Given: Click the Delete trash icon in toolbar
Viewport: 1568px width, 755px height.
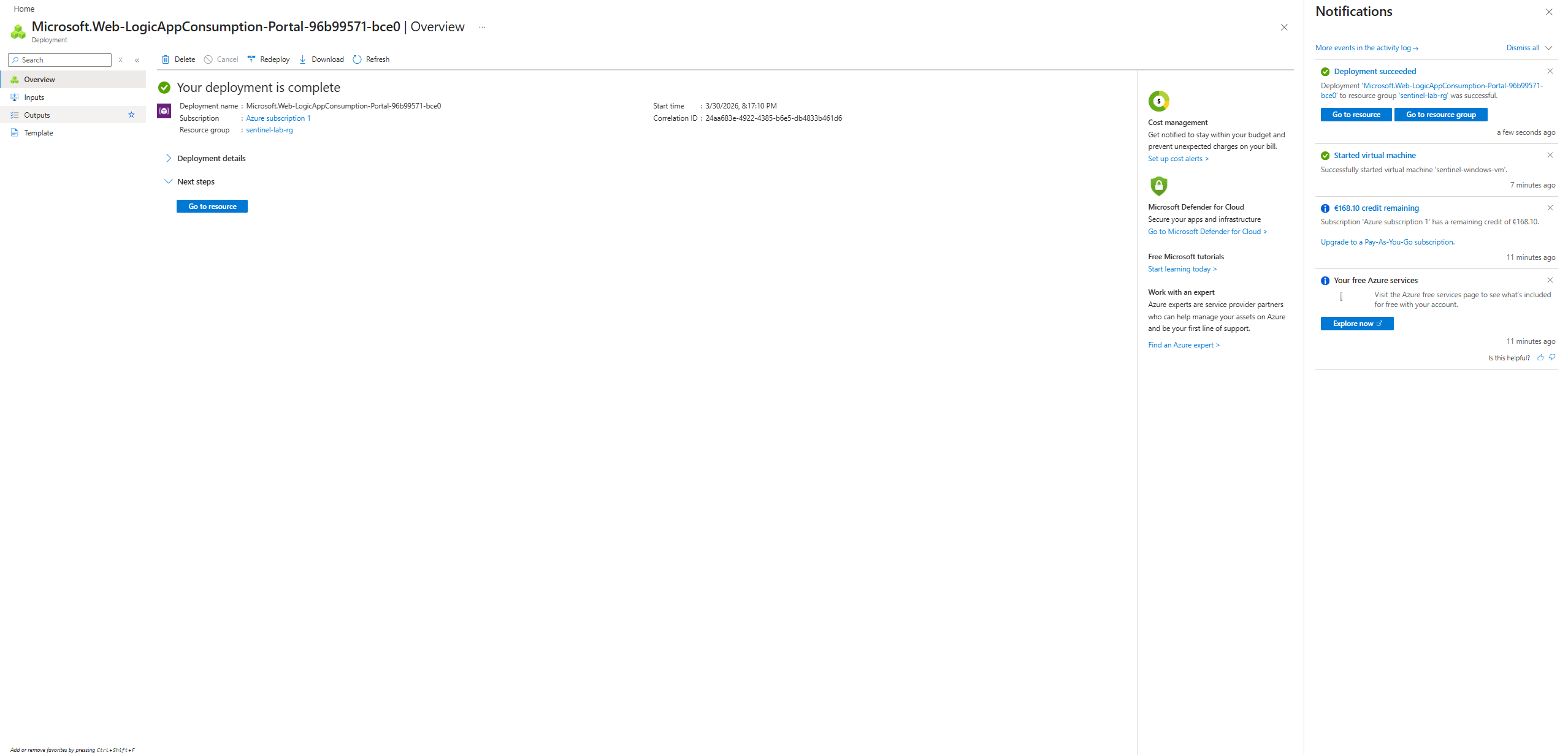Looking at the screenshot, I should pos(166,59).
